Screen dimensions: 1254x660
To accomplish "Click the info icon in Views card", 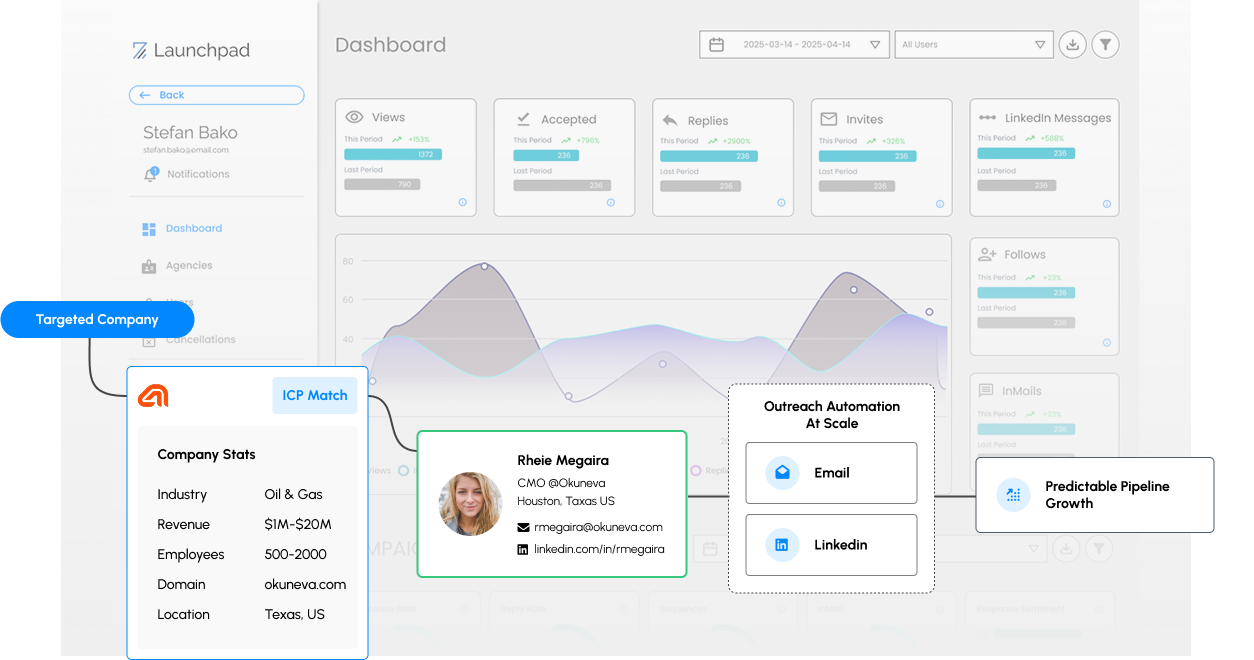I will [462, 202].
